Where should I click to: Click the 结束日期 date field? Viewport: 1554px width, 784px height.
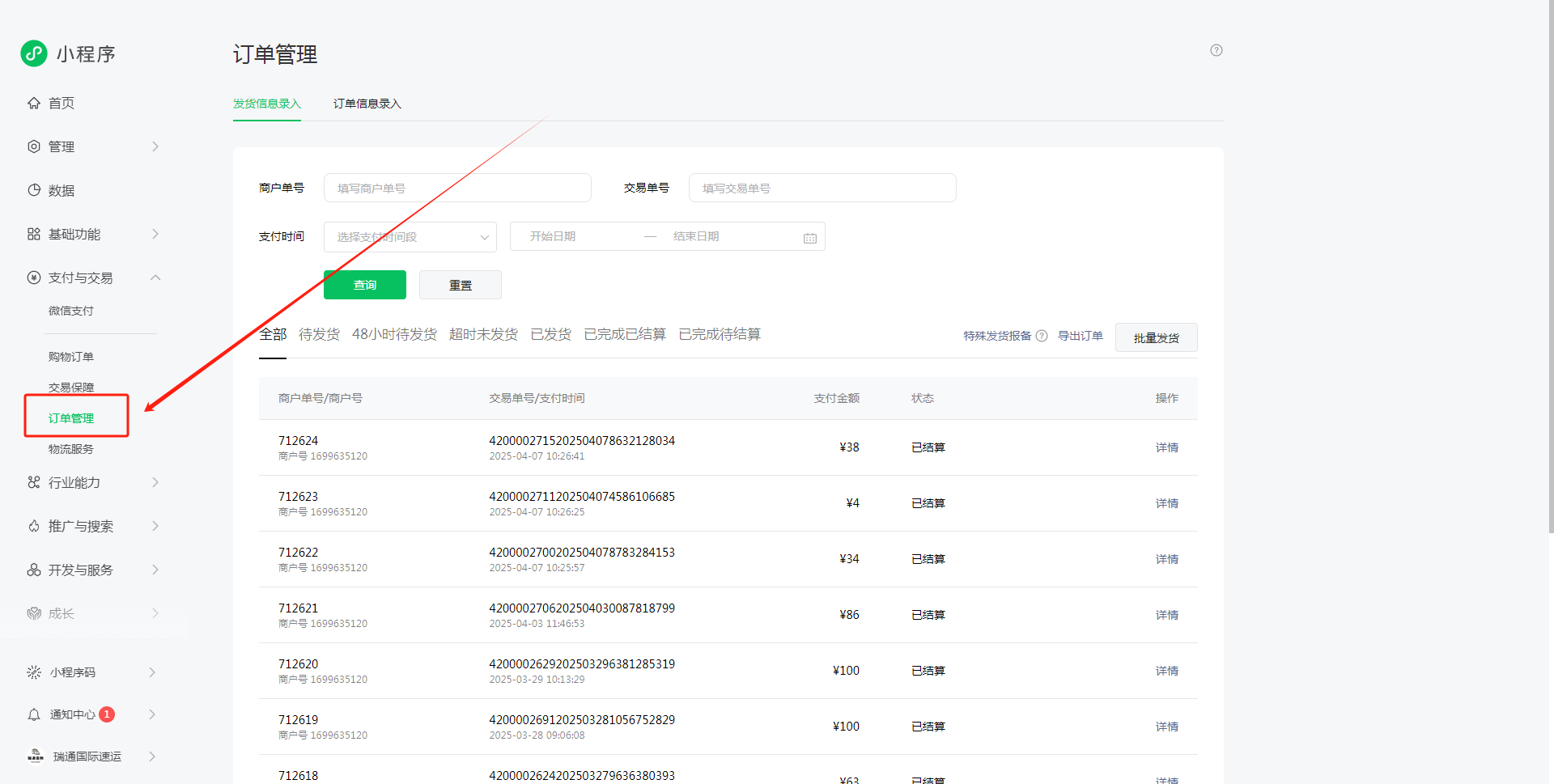[696, 236]
